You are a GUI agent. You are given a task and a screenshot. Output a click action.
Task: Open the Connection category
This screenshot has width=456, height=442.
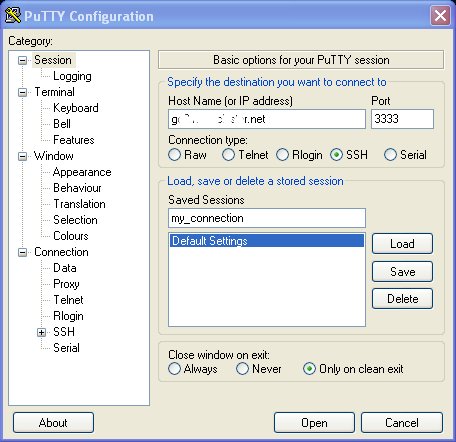click(x=61, y=252)
